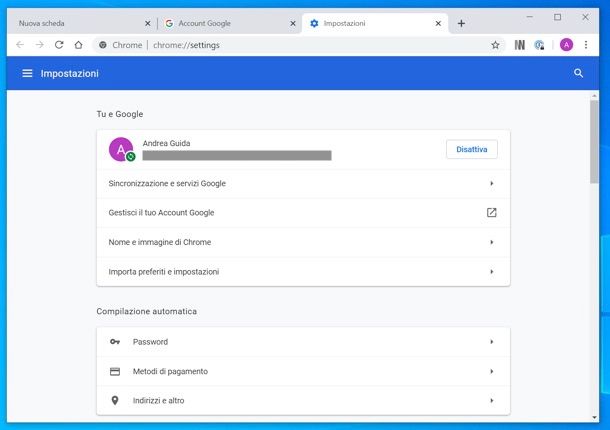Click the Compilazione automatica heading

(x=147, y=311)
